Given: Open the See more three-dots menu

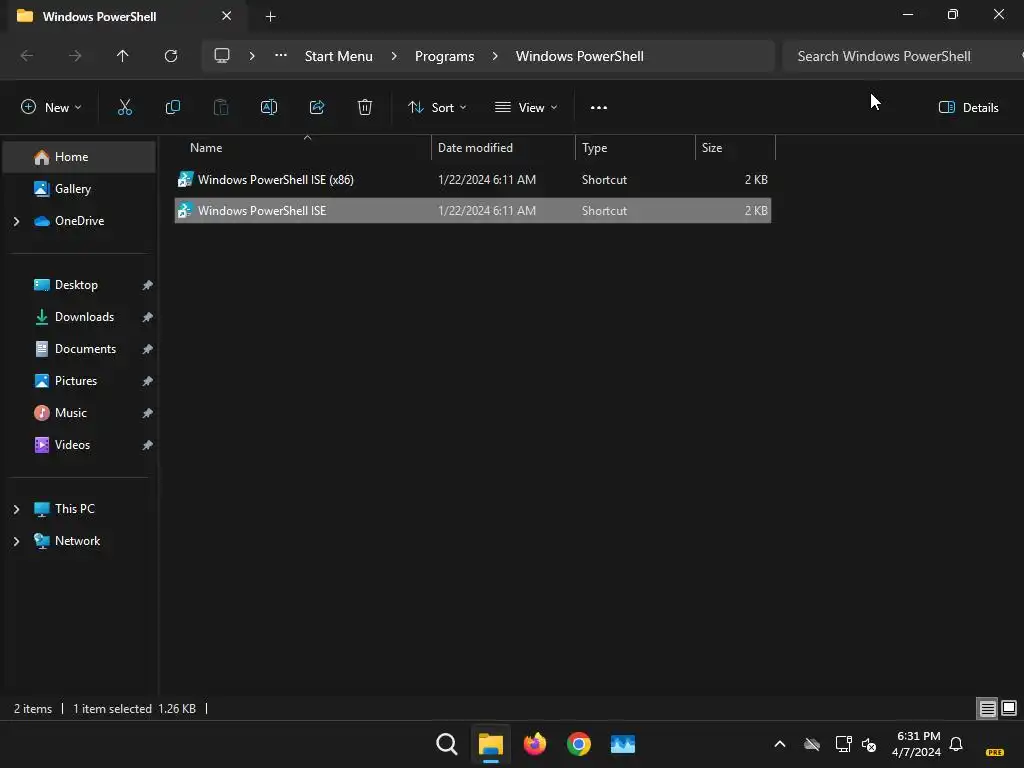Looking at the screenshot, I should tap(599, 108).
